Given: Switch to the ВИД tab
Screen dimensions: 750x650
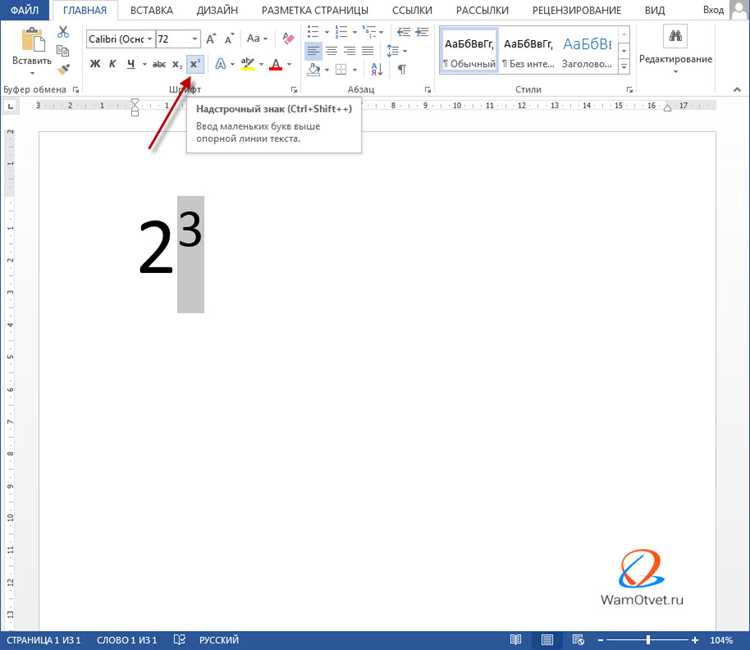Looking at the screenshot, I should click(654, 10).
